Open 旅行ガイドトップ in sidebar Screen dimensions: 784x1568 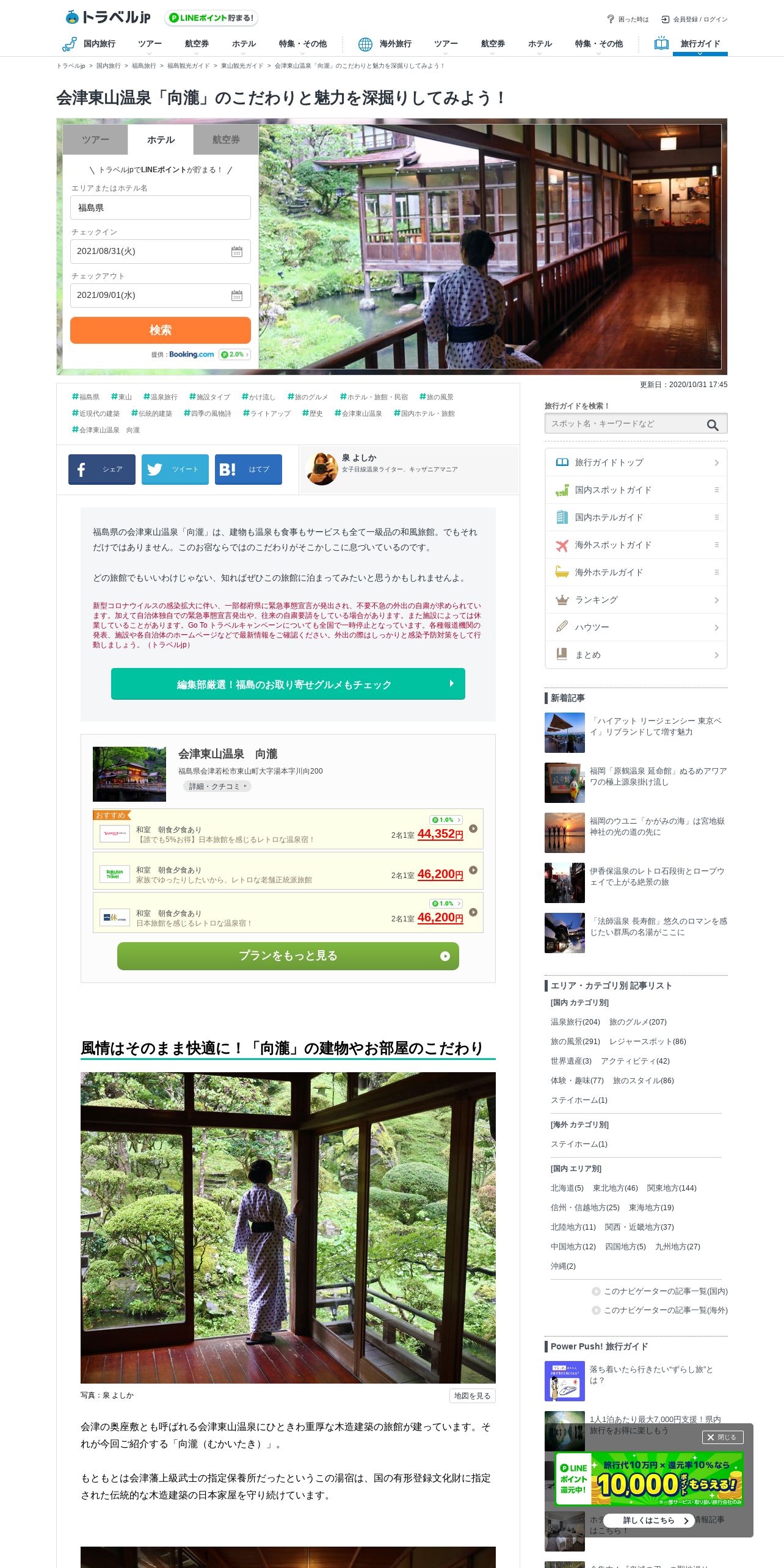[636, 462]
